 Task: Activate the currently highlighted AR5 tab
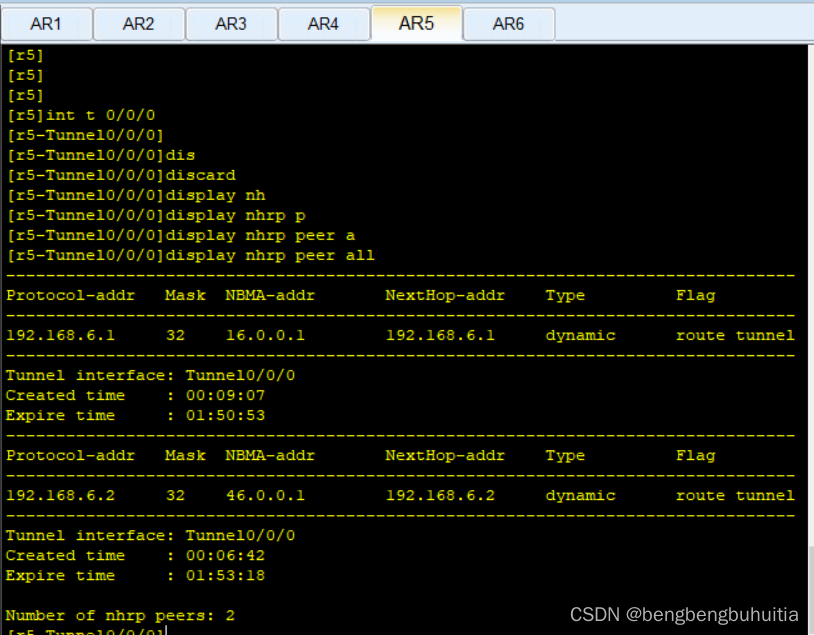[x=416, y=24]
